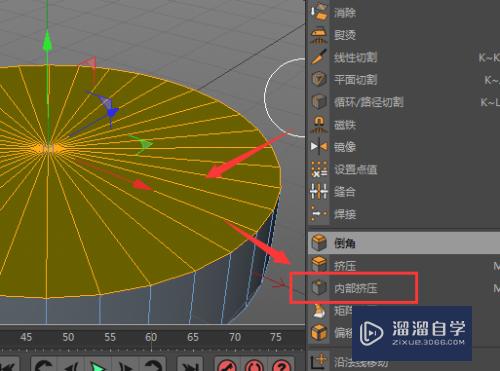Jump to frame 75 on timeline
Image resolution: width=500 pixels, height=371 pixels.
click(x=276, y=337)
